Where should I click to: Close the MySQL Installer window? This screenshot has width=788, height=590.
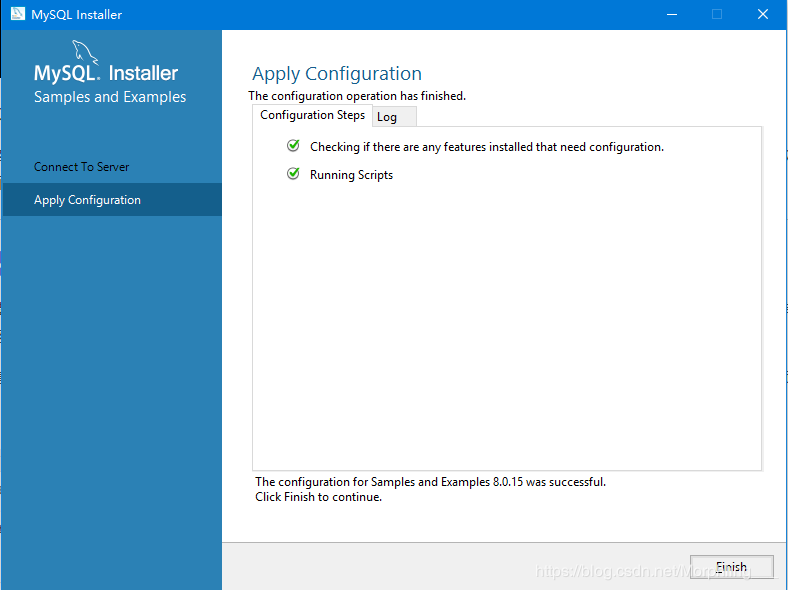763,15
